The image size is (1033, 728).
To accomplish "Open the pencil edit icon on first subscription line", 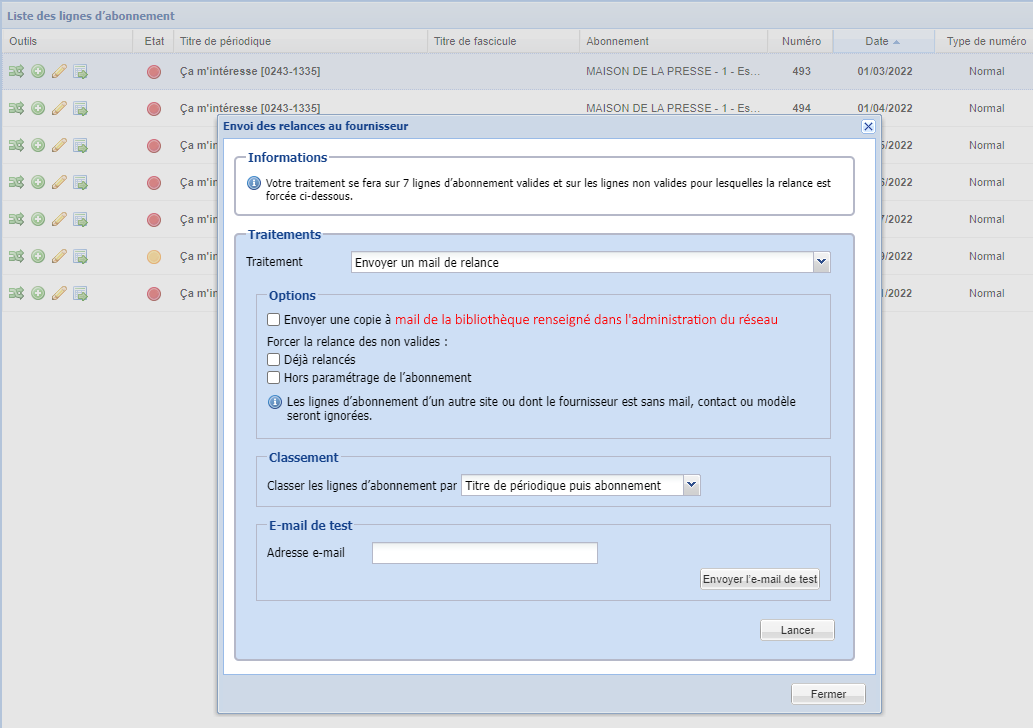I will click(57, 71).
